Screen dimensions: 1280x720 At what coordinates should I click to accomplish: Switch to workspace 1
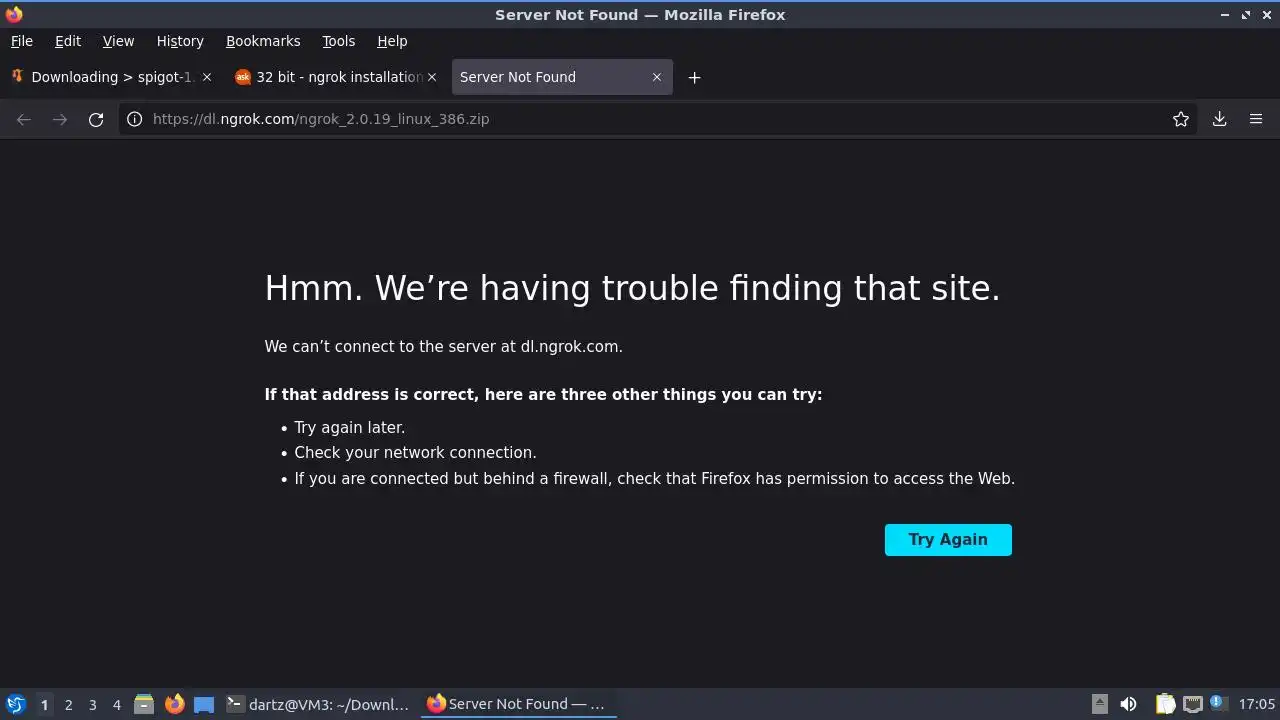coord(44,705)
